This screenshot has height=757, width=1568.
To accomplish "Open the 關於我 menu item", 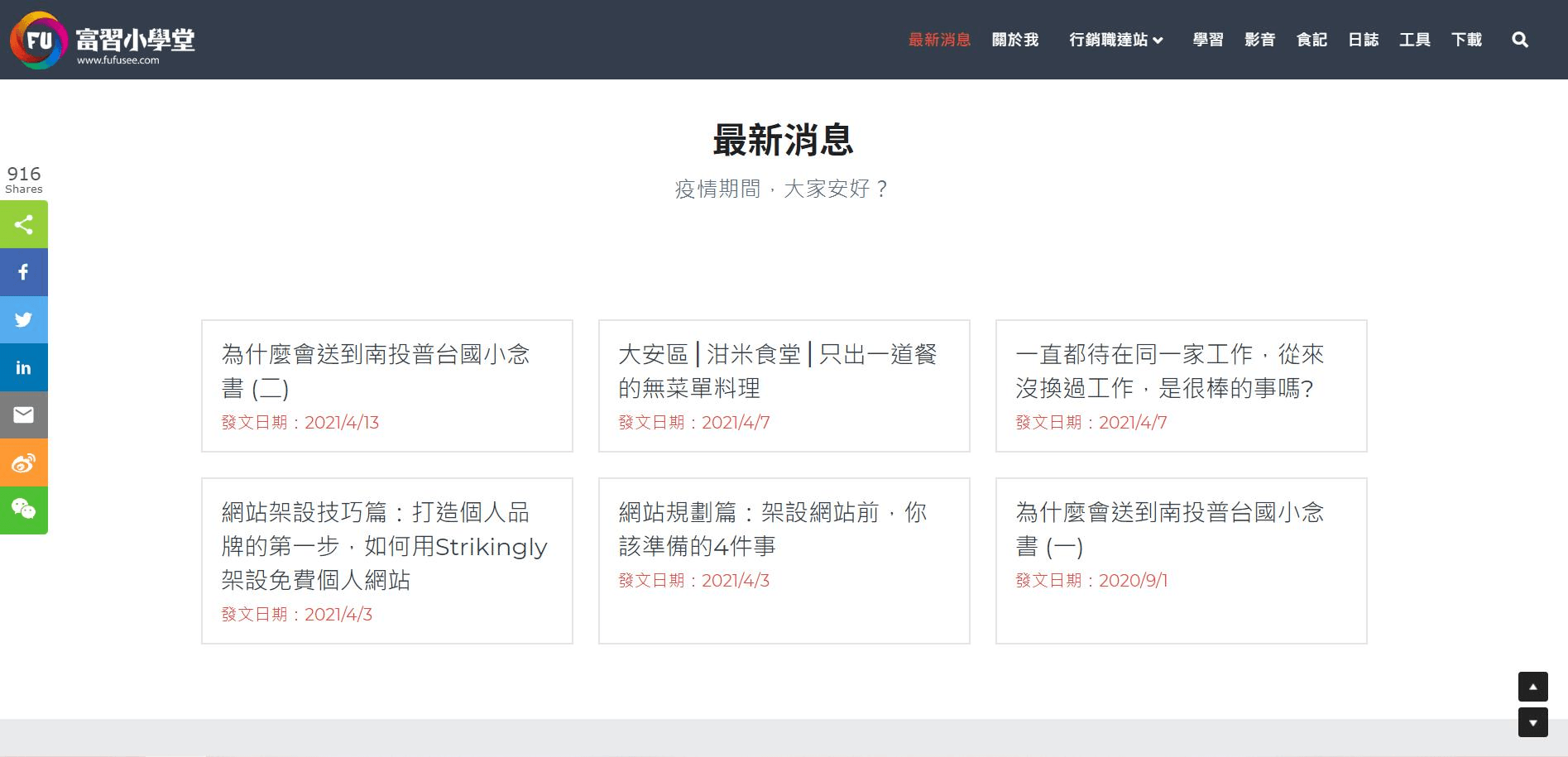I will pyautogui.click(x=1014, y=40).
